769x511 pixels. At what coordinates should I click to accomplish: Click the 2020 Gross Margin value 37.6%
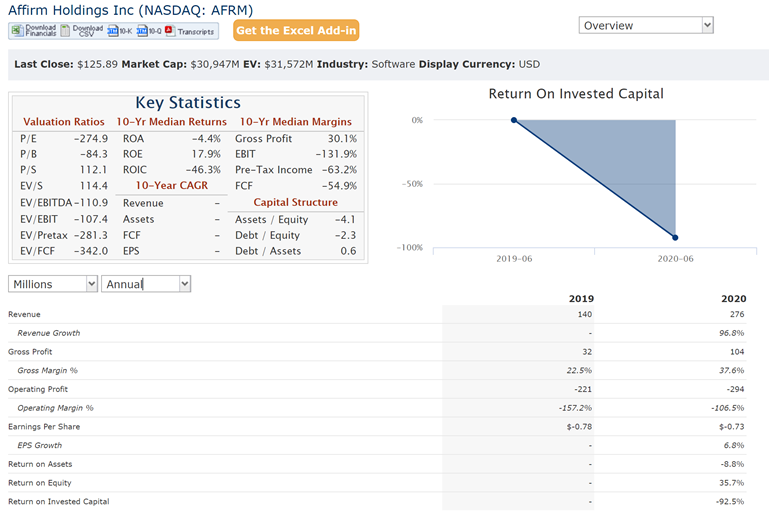tap(732, 370)
